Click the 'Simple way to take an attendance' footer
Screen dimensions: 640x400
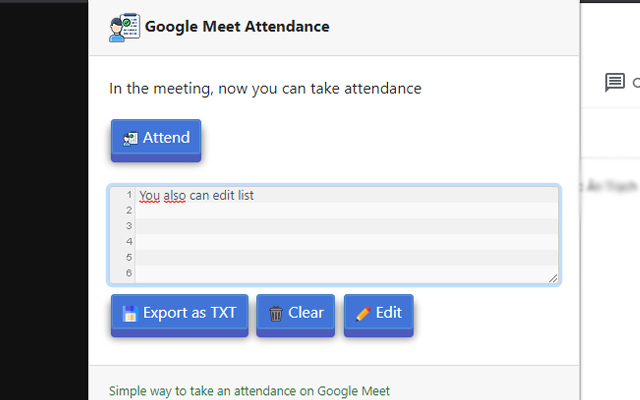[x=249, y=391]
